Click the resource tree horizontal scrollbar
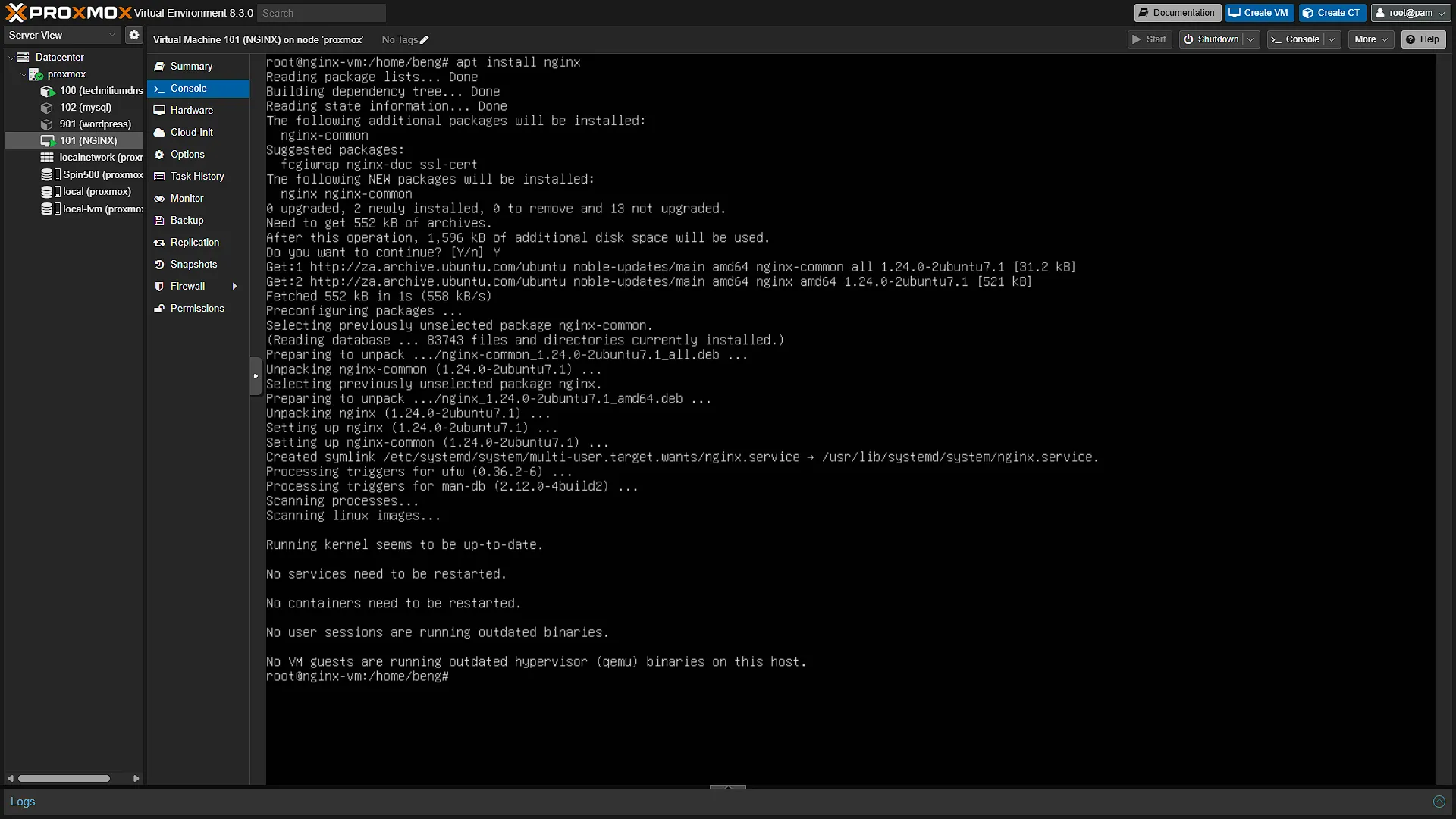 [x=64, y=779]
